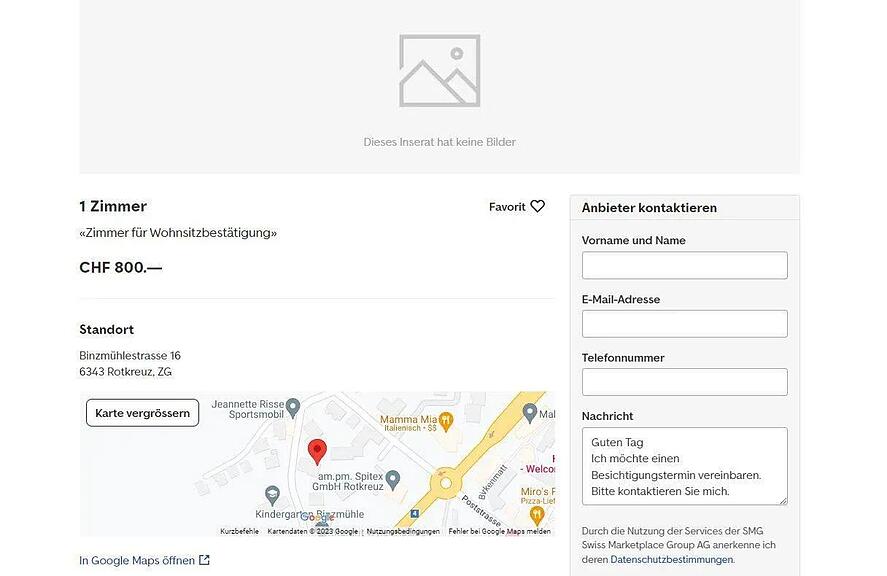Click the Vorname und Name input field
887x576 pixels.
pos(684,265)
